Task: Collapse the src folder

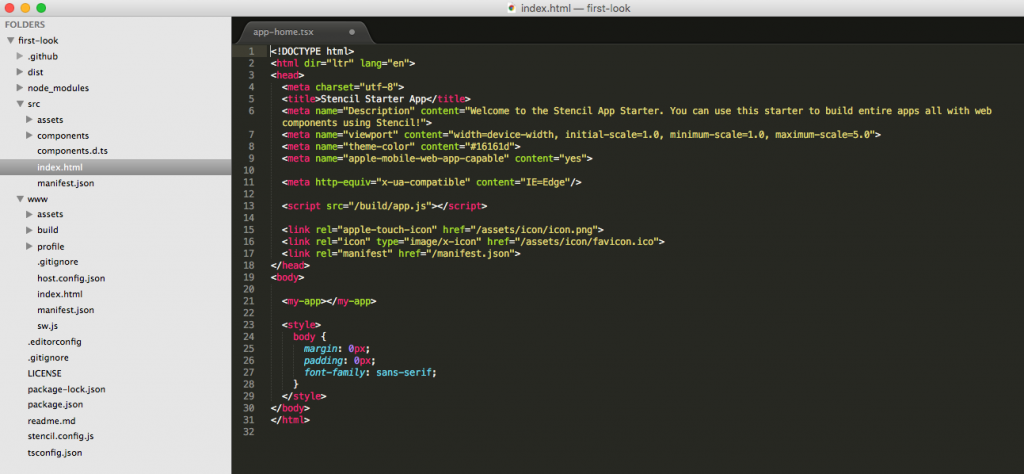Action: 19,103
